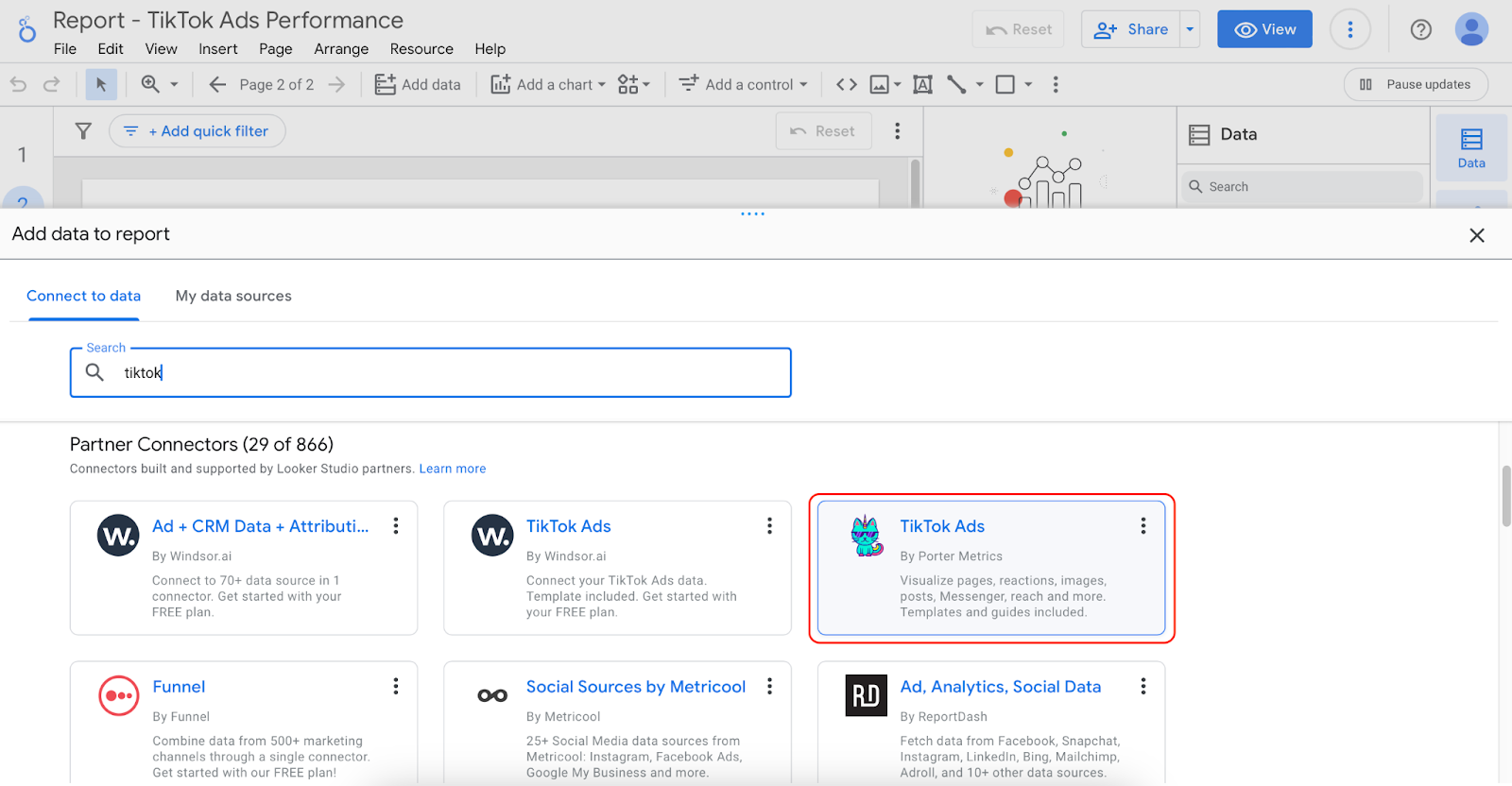This screenshot has height=786, width=1512.
Task: Click the insert image icon
Action: (879, 84)
